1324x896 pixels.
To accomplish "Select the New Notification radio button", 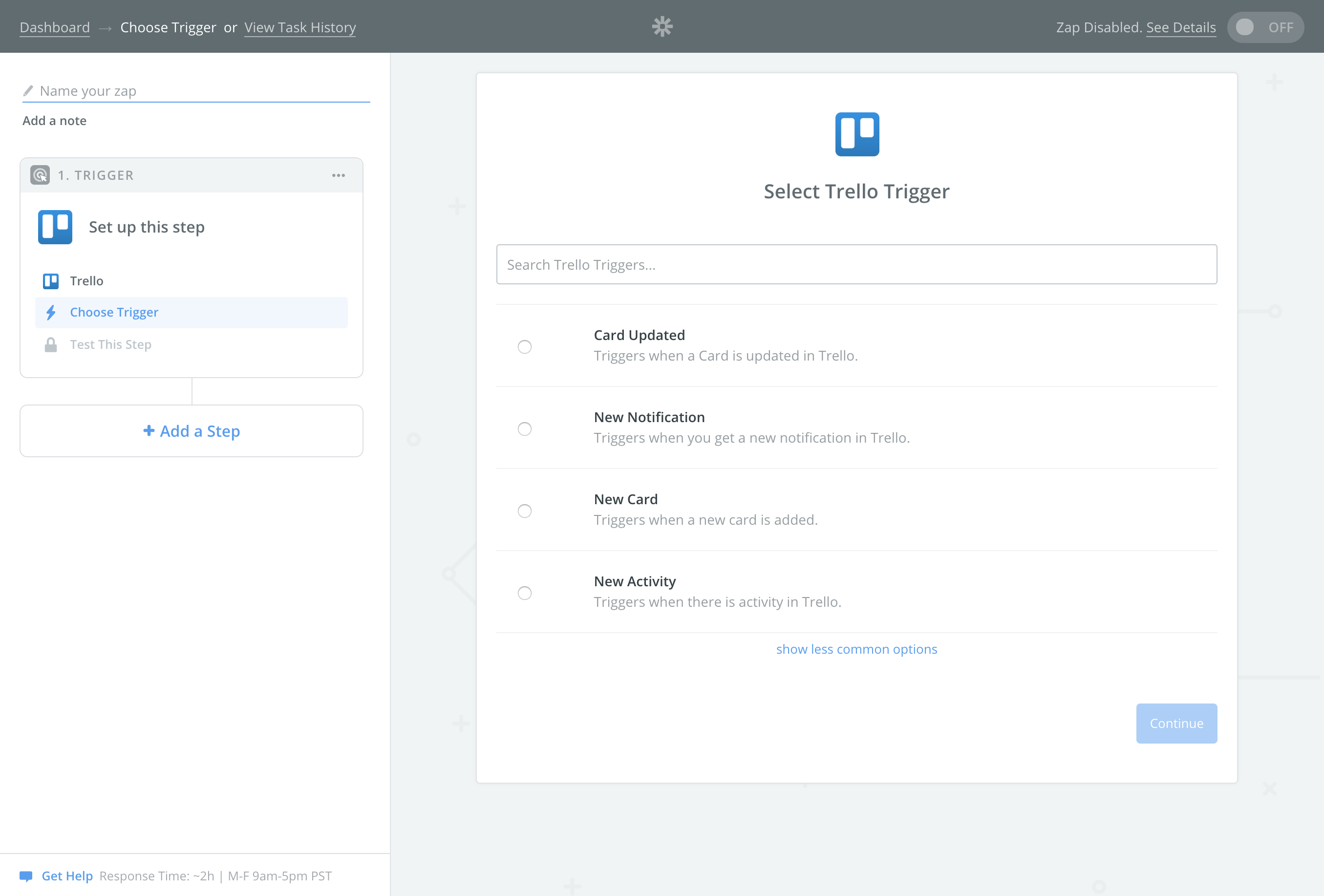I will coord(524,429).
